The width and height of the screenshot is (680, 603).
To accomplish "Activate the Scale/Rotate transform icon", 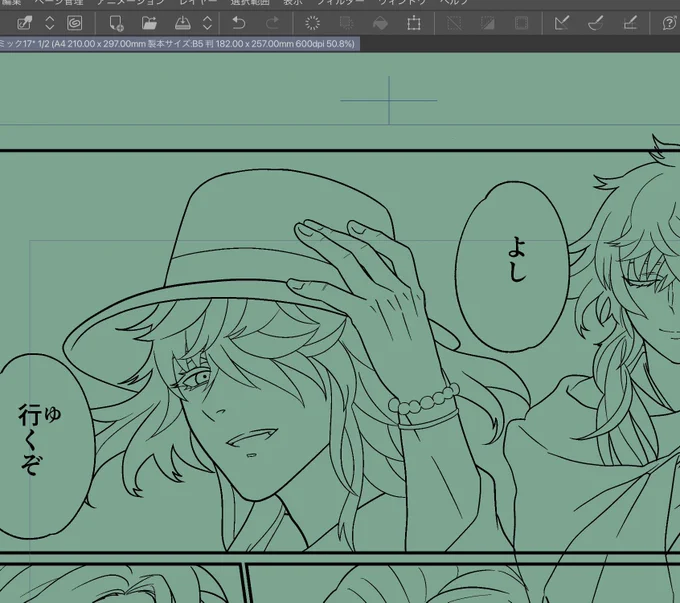I will point(414,23).
